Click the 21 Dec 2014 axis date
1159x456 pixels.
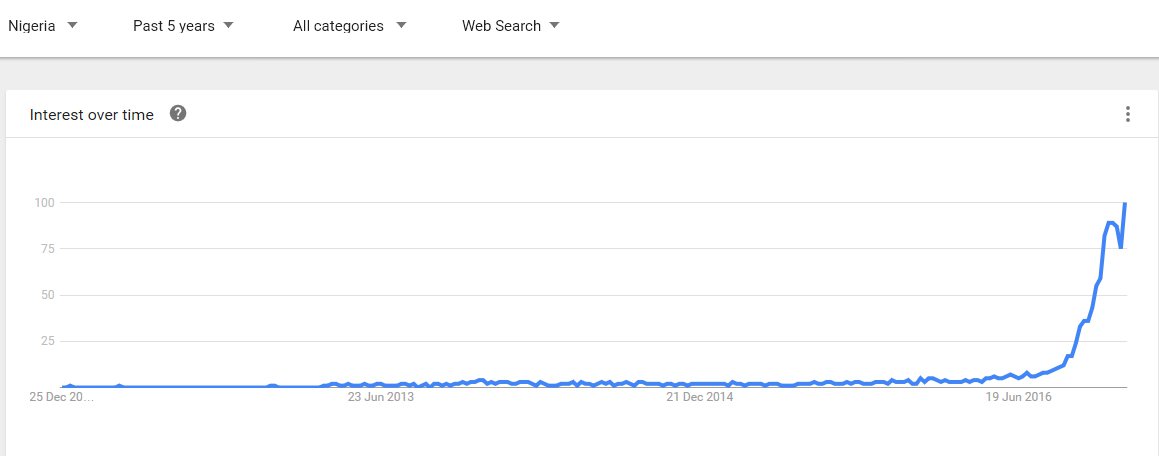click(x=700, y=397)
